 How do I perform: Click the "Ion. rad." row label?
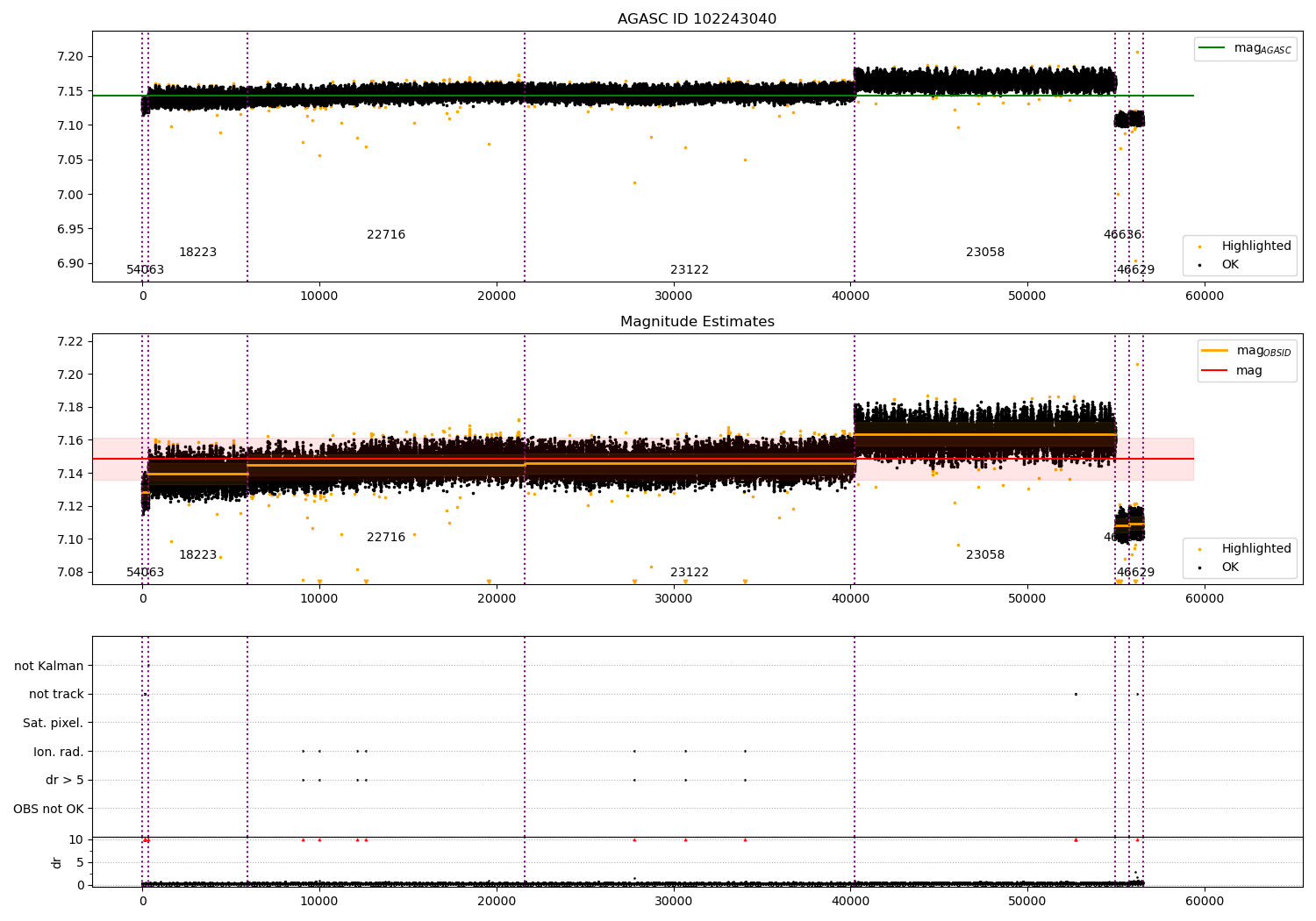[59, 752]
